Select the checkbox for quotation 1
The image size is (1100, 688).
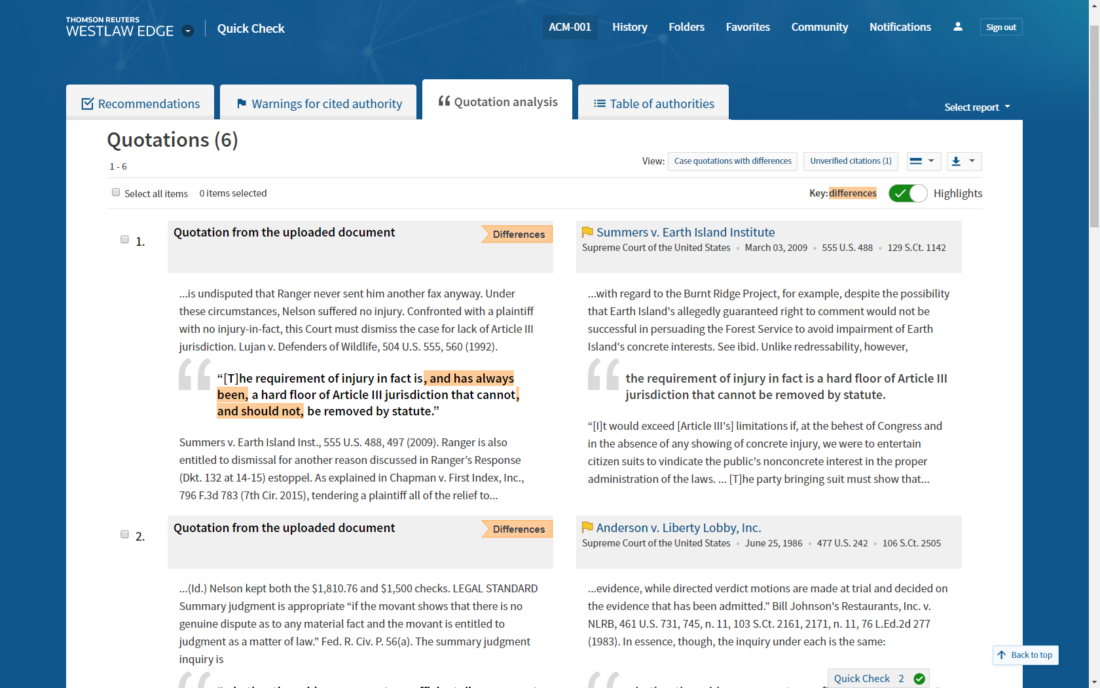pos(124,240)
